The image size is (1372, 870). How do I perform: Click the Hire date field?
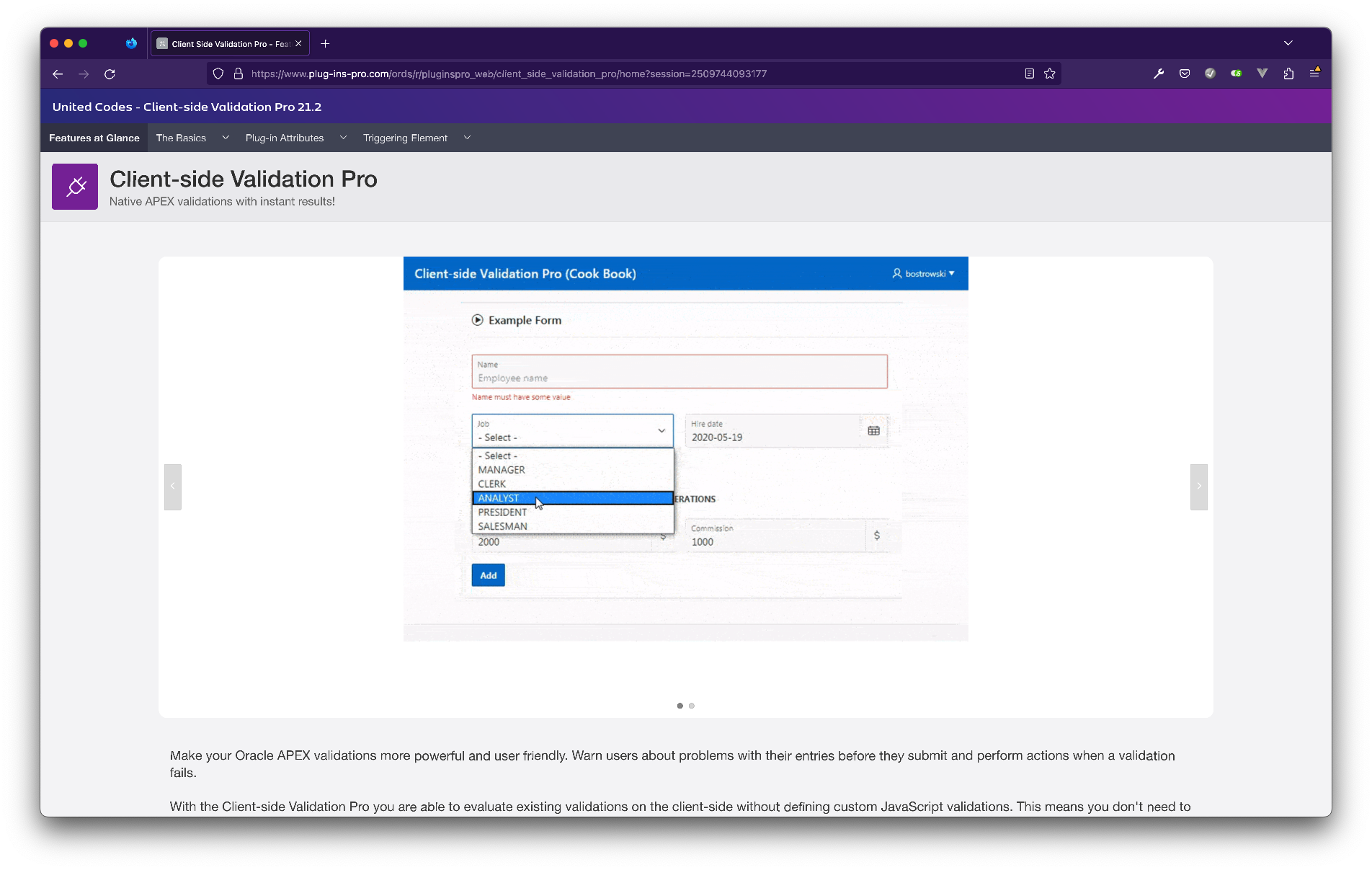click(772, 430)
